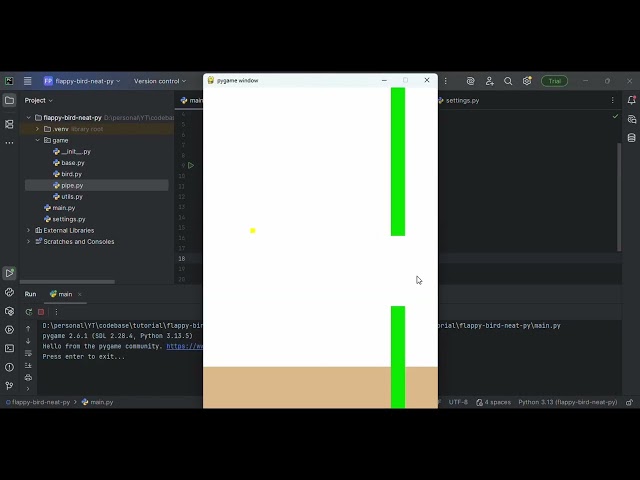Image resolution: width=640 pixels, height=480 pixels.
Task: Open the Git tool window icon
Action: coord(9,385)
